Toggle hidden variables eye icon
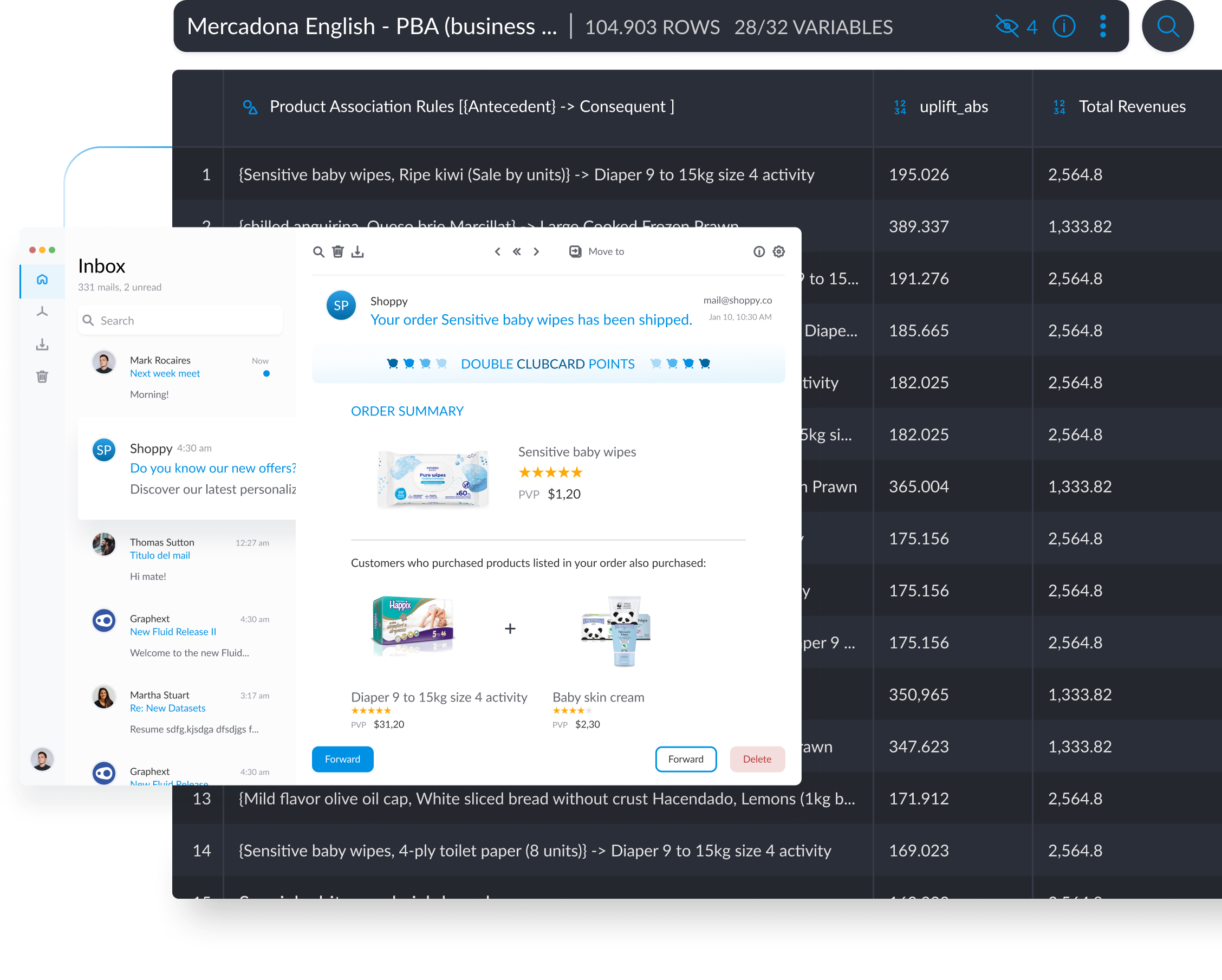1222x980 pixels. [1007, 27]
